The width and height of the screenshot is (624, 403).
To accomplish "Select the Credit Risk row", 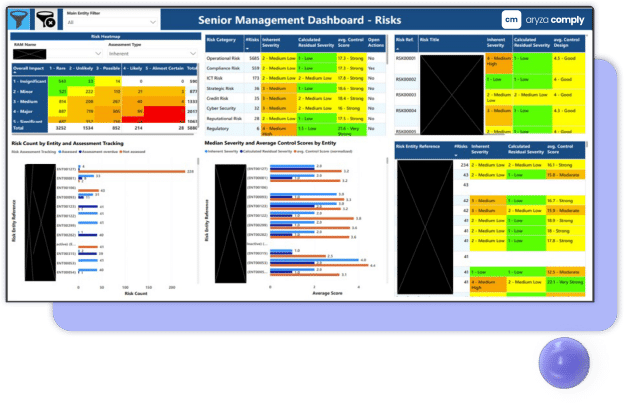I will (295, 98).
